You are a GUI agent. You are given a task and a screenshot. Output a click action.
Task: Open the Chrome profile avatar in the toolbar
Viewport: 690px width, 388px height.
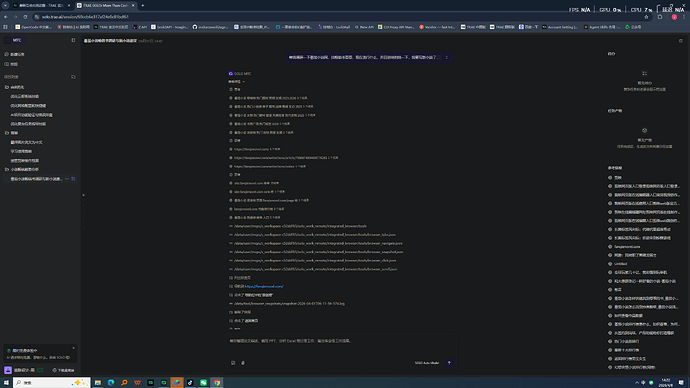click(674, 17)
